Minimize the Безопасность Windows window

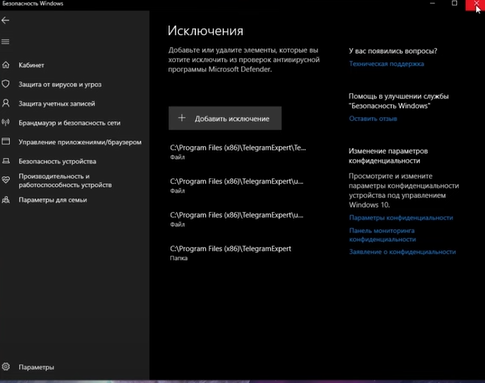click(432, 3)
